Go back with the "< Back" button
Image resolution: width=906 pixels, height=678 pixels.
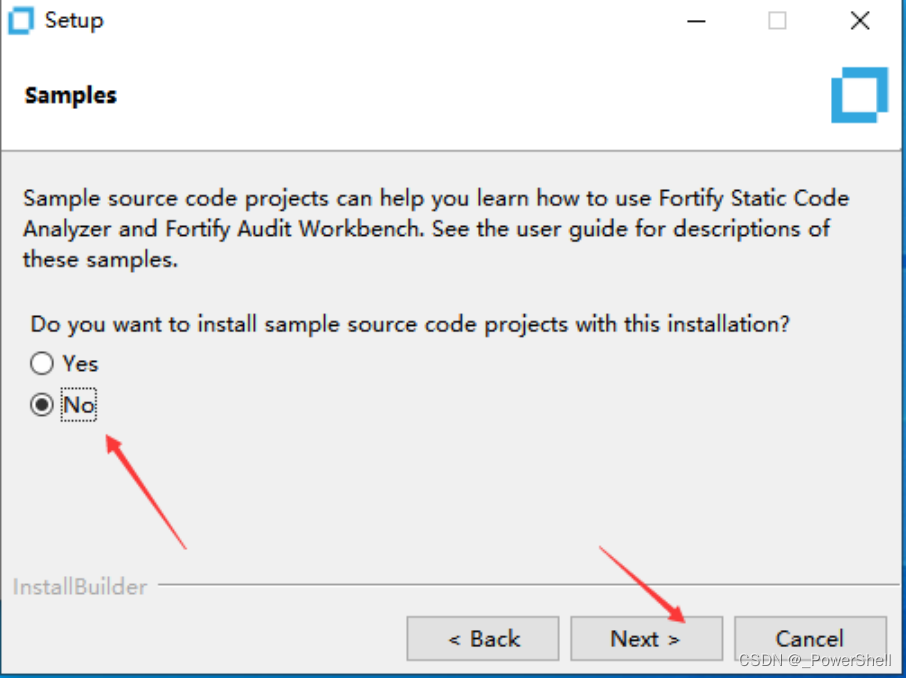point(483,638)
